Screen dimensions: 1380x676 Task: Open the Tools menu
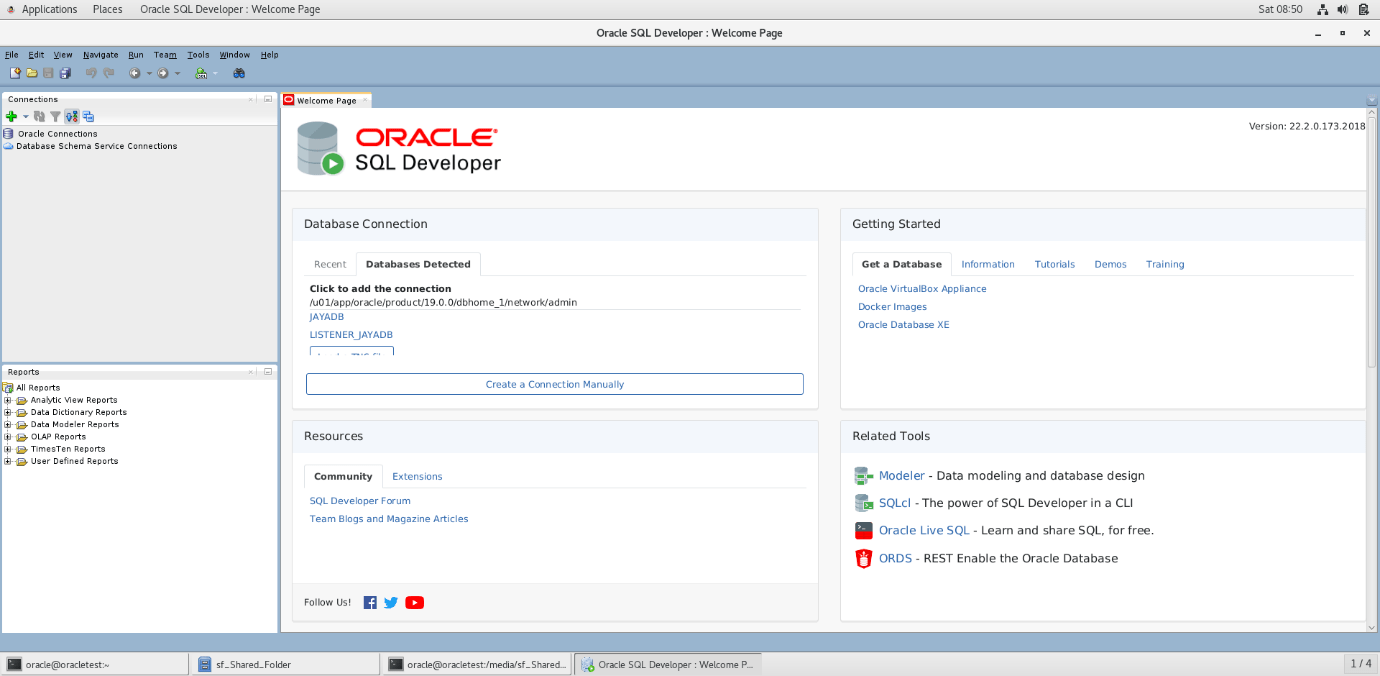click(x=197, y=55)
